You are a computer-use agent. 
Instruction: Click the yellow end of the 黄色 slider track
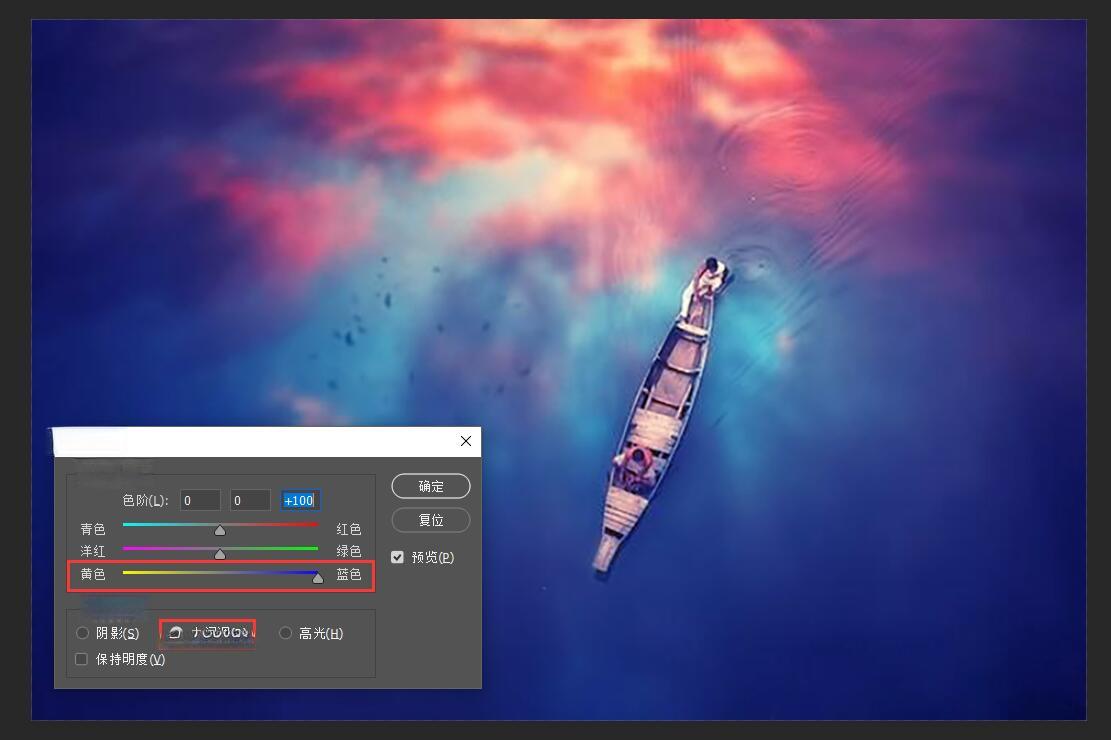tap(128, 572)
